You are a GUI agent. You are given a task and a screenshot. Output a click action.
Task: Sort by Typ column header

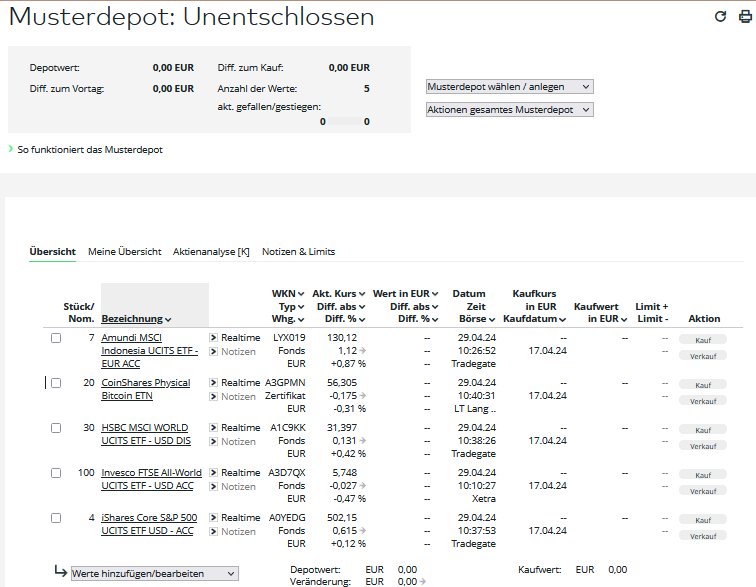292,307
